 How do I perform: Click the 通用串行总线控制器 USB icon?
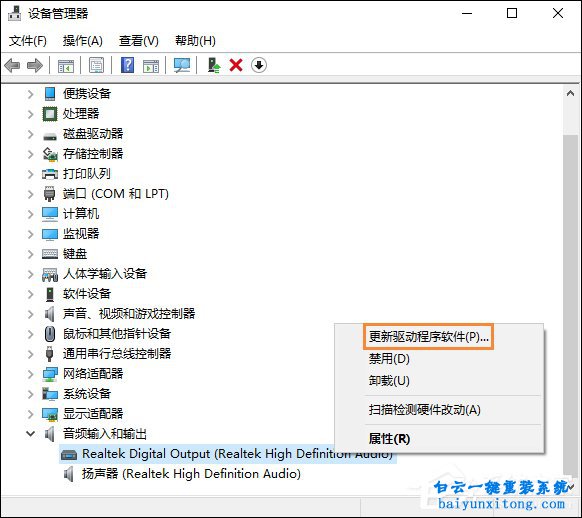(x=49, y=354)
